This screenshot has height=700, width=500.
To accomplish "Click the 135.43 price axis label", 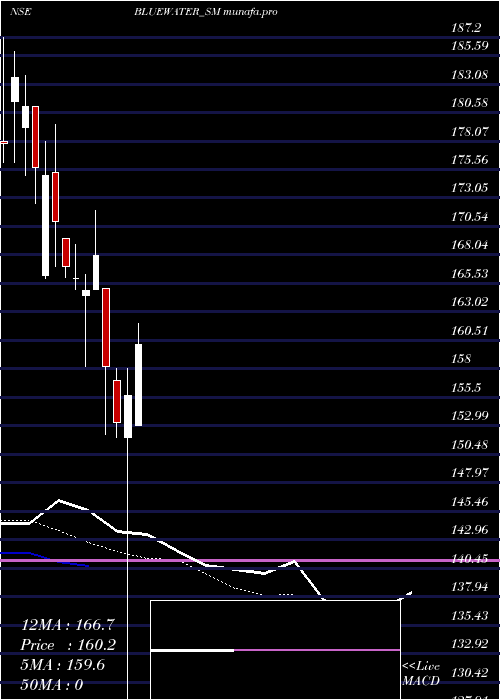I will (x=470, y=615).
